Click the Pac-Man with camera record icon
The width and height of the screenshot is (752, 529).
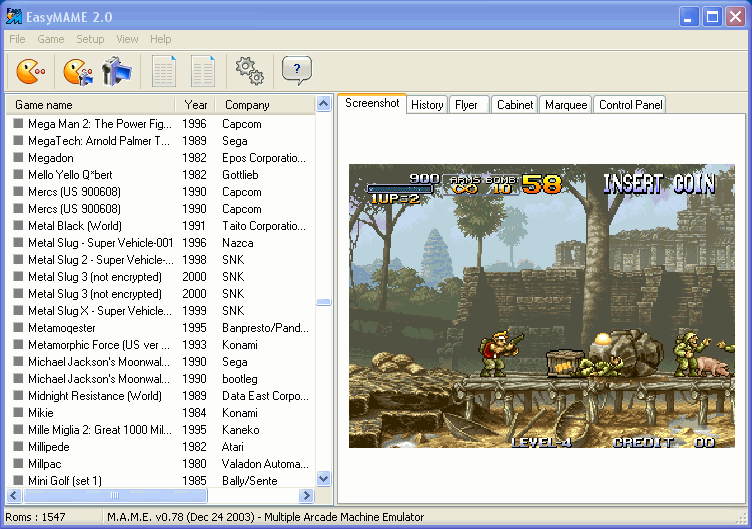pos(78,71)
